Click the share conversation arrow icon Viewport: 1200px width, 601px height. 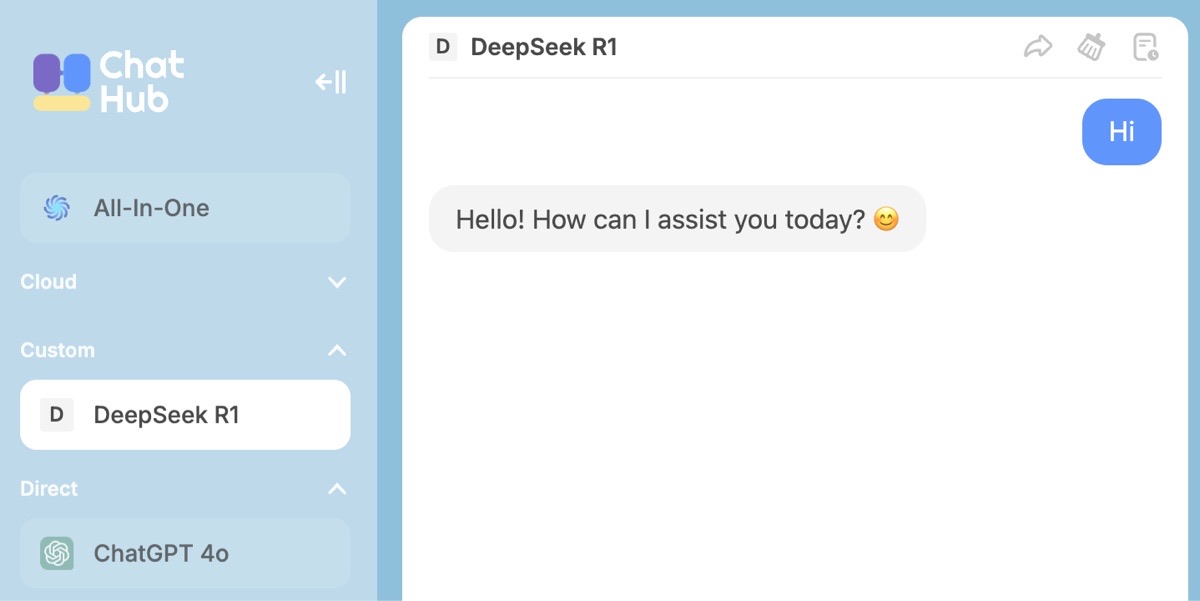click(1038, 47)
